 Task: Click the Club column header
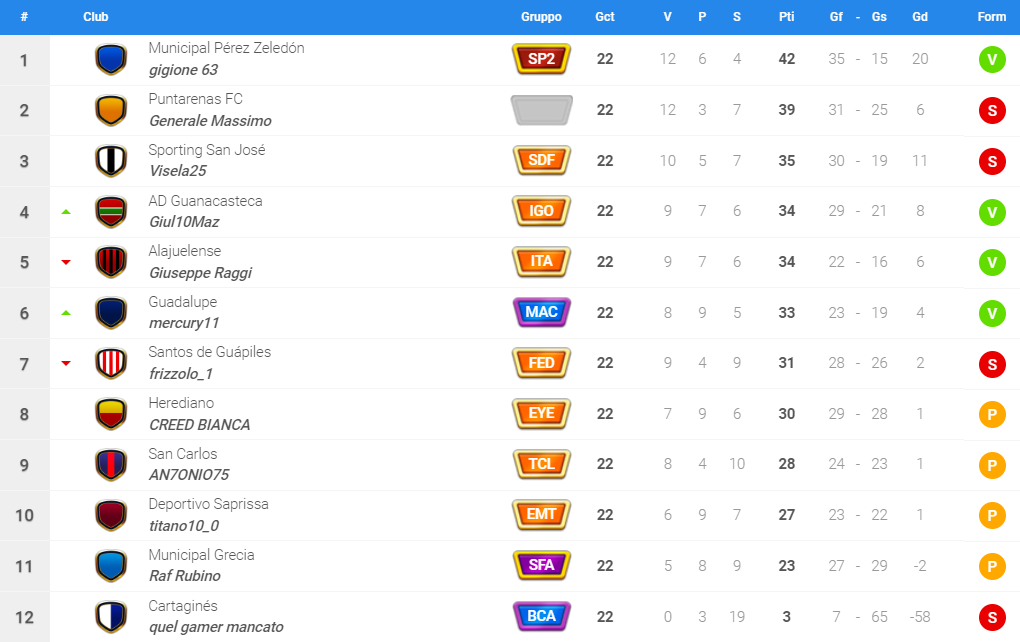(x=96, y=17)
